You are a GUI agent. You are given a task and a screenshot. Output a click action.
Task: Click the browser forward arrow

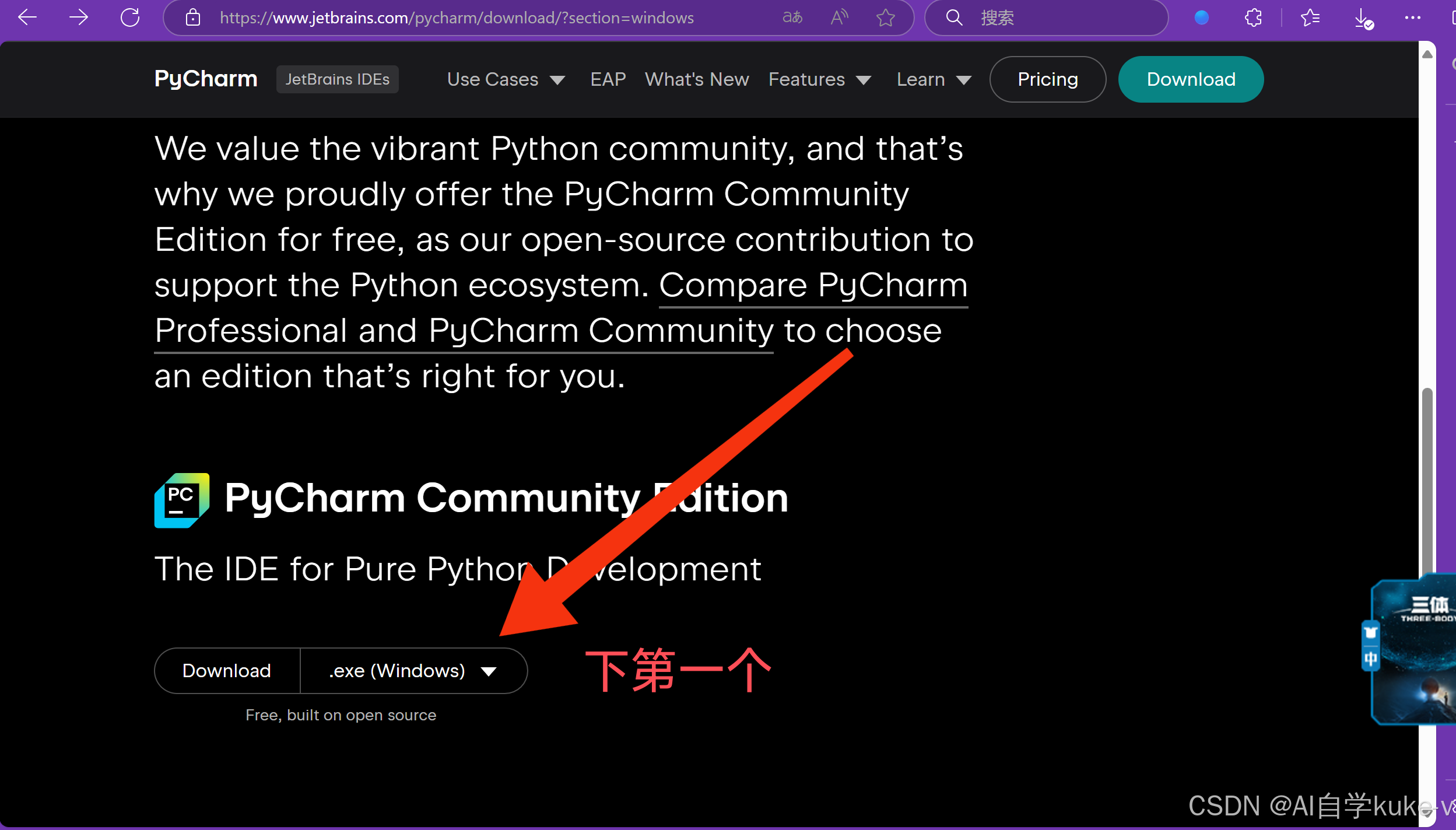[x=78, y=17]
